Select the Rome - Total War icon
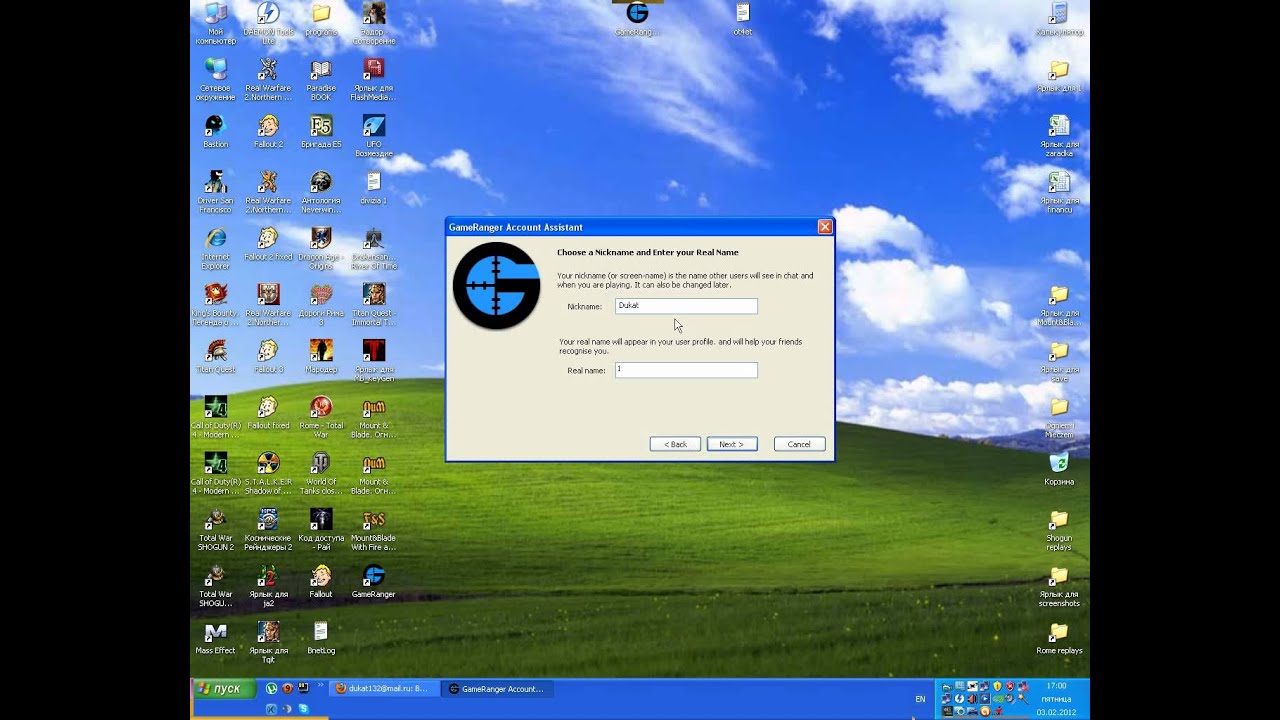The height and width of the screenshot is (720, 1280). coord(321,417)
